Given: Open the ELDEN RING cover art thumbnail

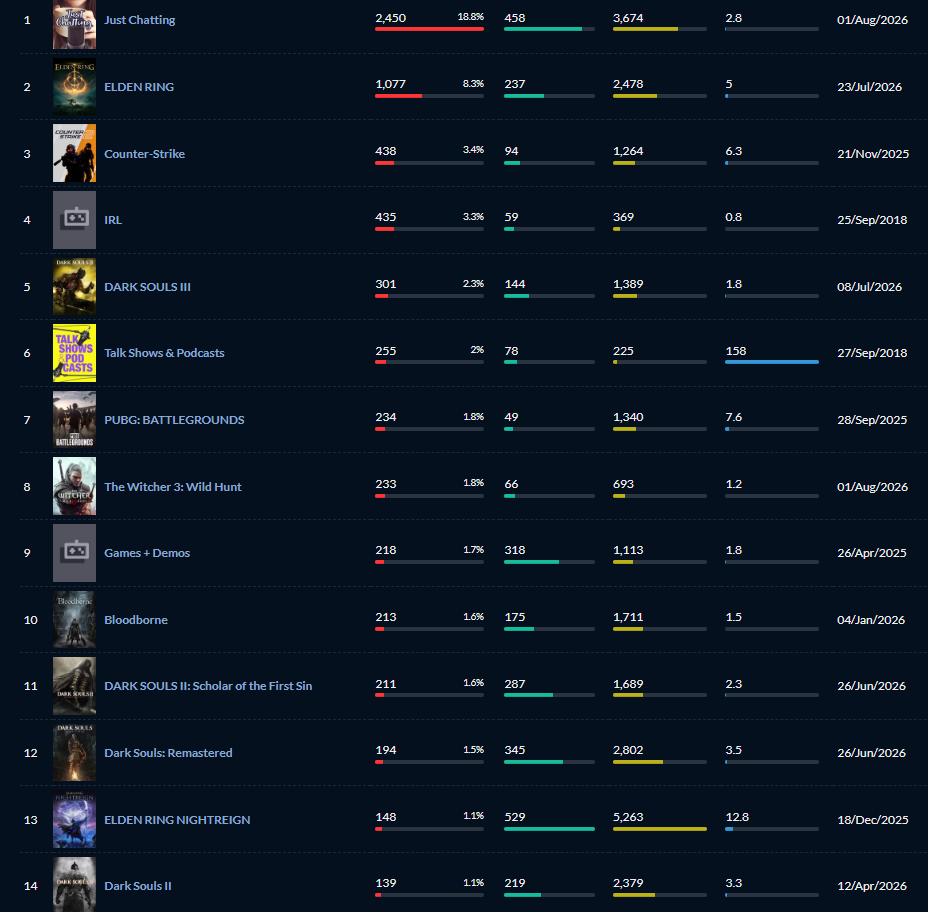Looking at the screenshot, I should click(74, 86).
